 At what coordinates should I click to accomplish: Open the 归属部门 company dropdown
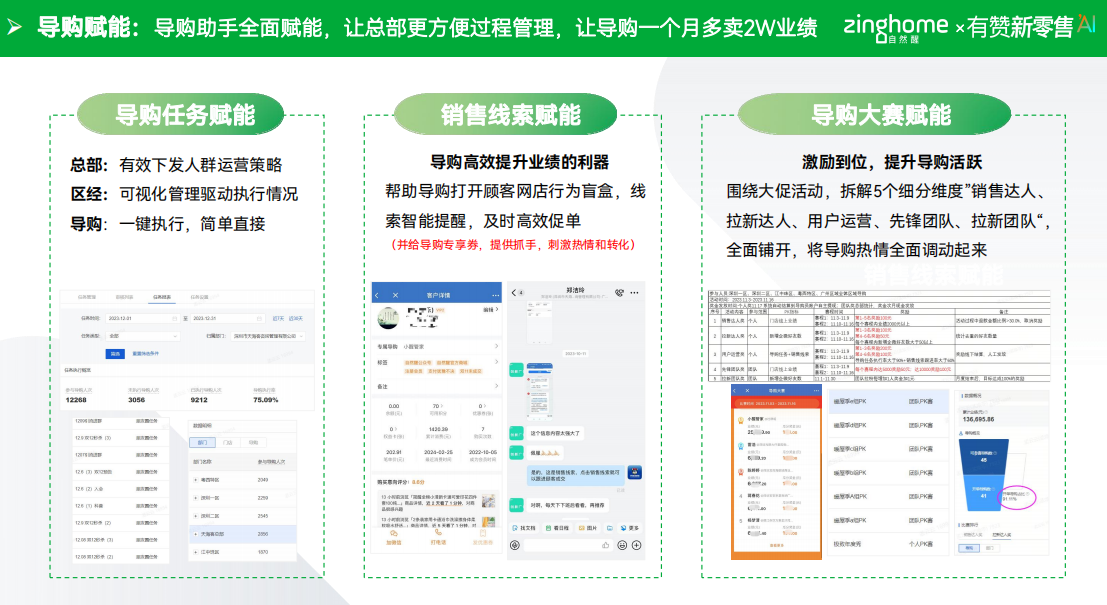[267, 336]
